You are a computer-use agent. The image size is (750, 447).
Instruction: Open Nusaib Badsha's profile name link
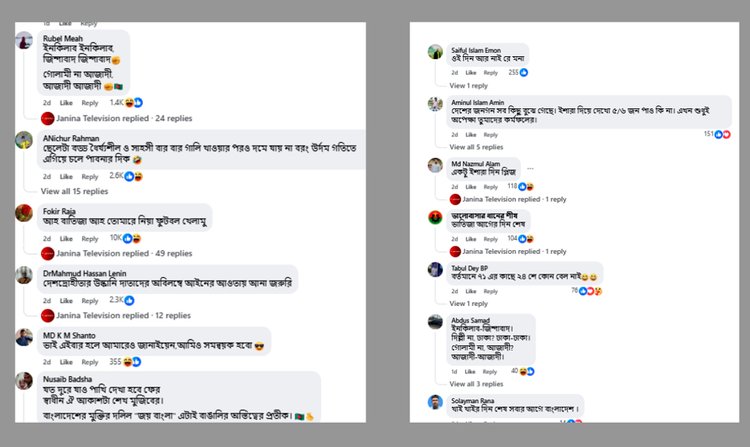point(67,379)
